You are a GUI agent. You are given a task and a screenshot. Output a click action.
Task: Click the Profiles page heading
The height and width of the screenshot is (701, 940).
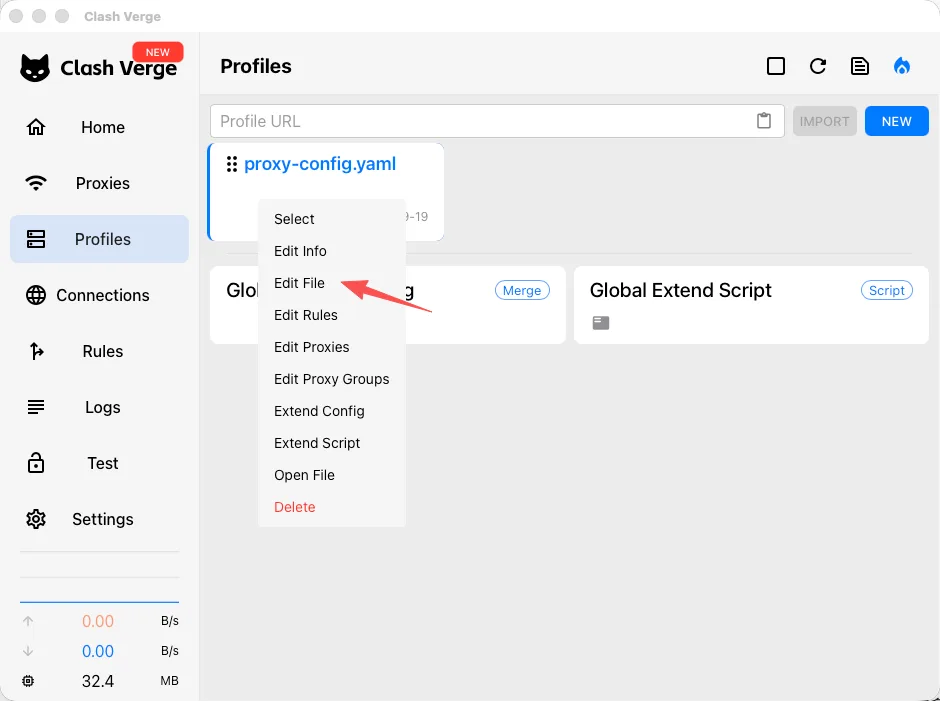click(x=256, y=66)
